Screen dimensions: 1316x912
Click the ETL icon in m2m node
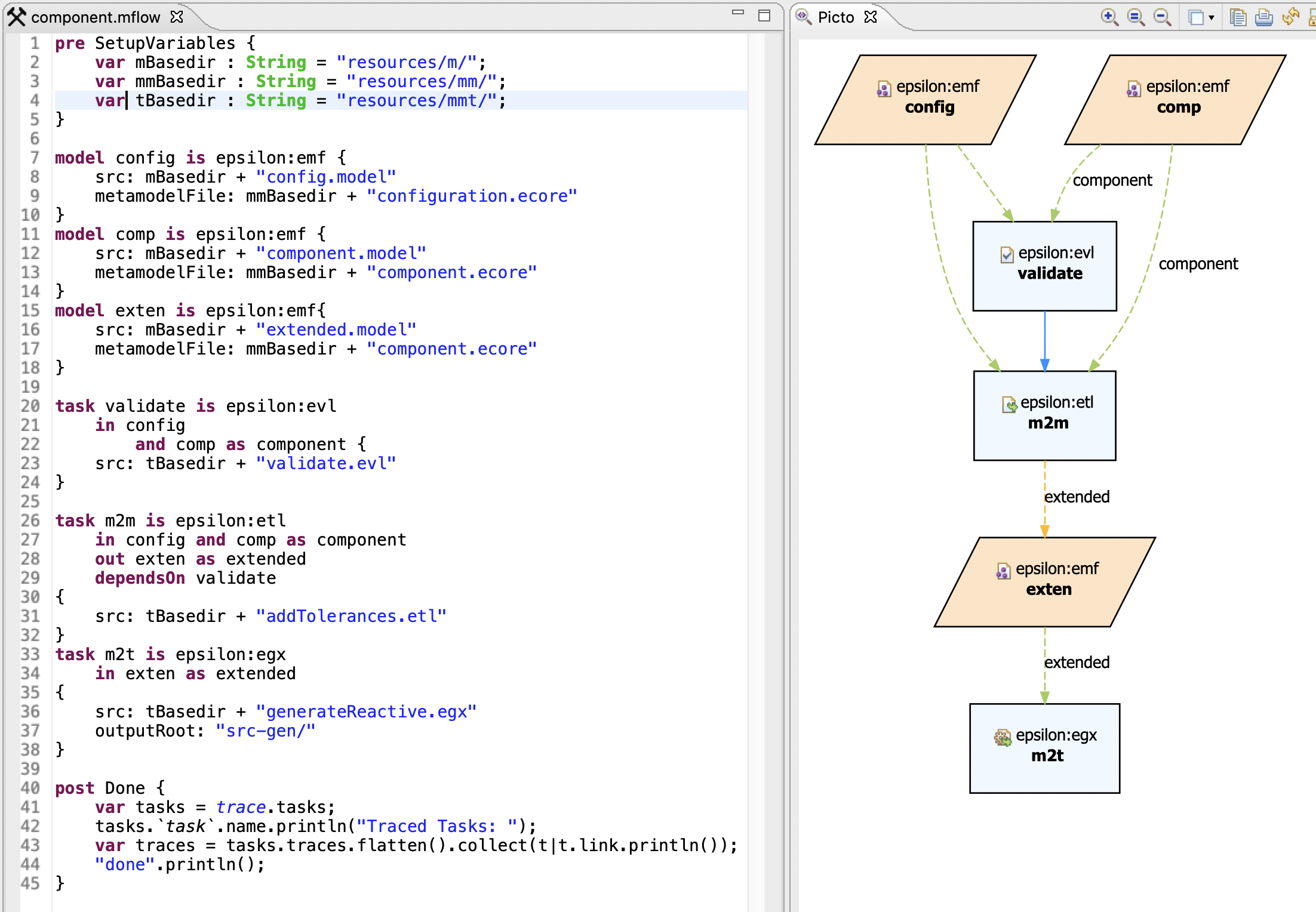coord(1009,405)
